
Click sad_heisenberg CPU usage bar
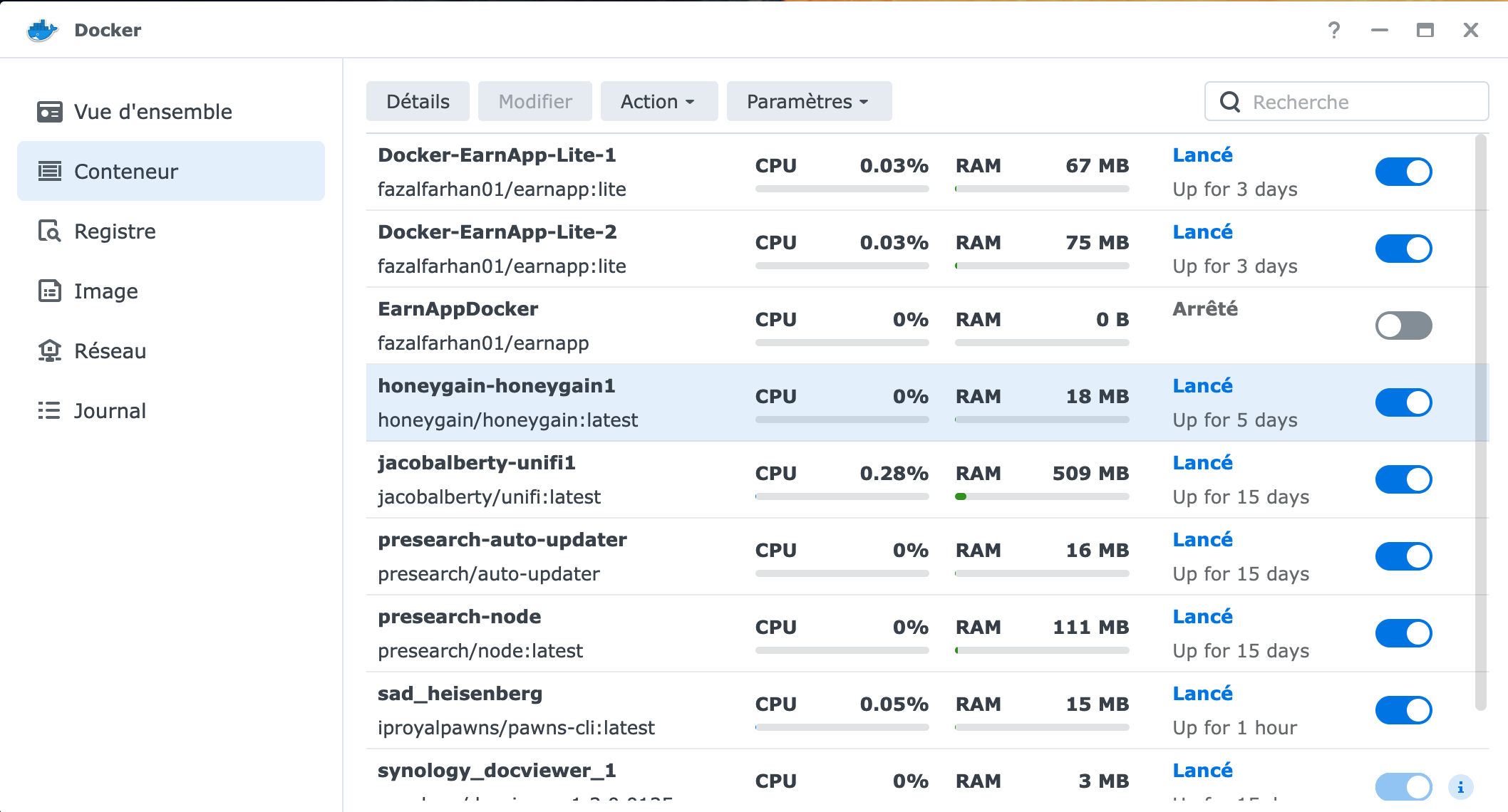tap(842, 727)
